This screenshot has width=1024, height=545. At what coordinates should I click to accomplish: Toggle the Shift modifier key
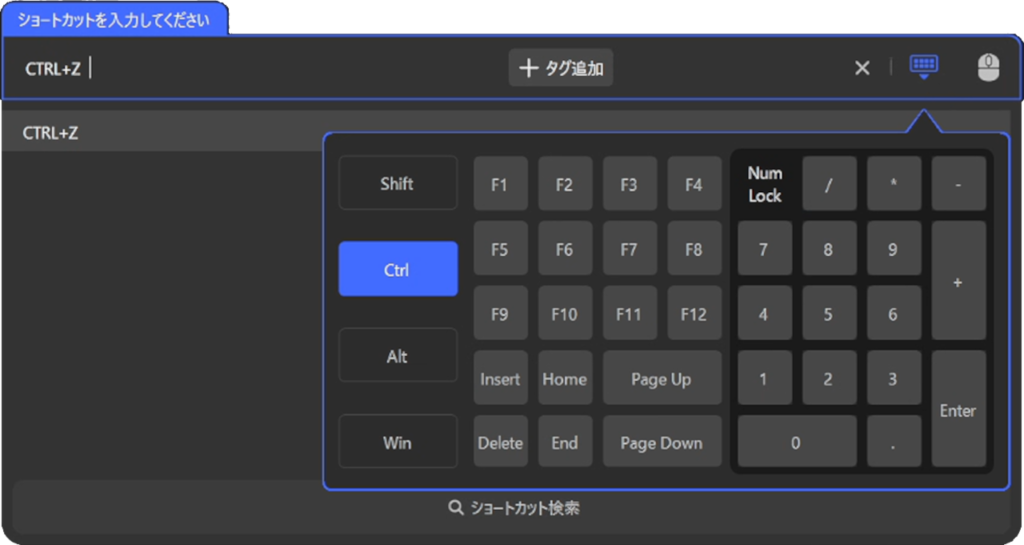[397, 183]
